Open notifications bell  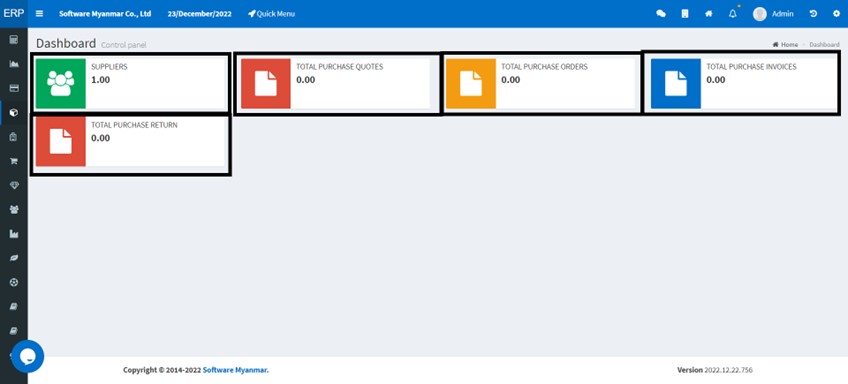733,14
